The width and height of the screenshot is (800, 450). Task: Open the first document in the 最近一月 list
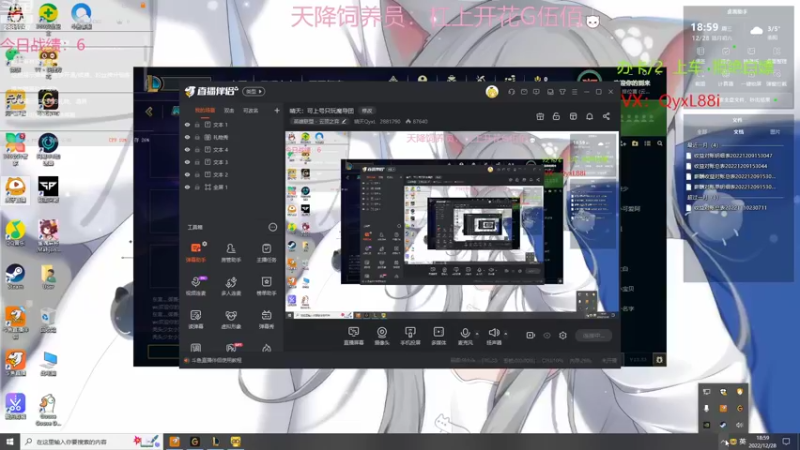pos(729,156)
